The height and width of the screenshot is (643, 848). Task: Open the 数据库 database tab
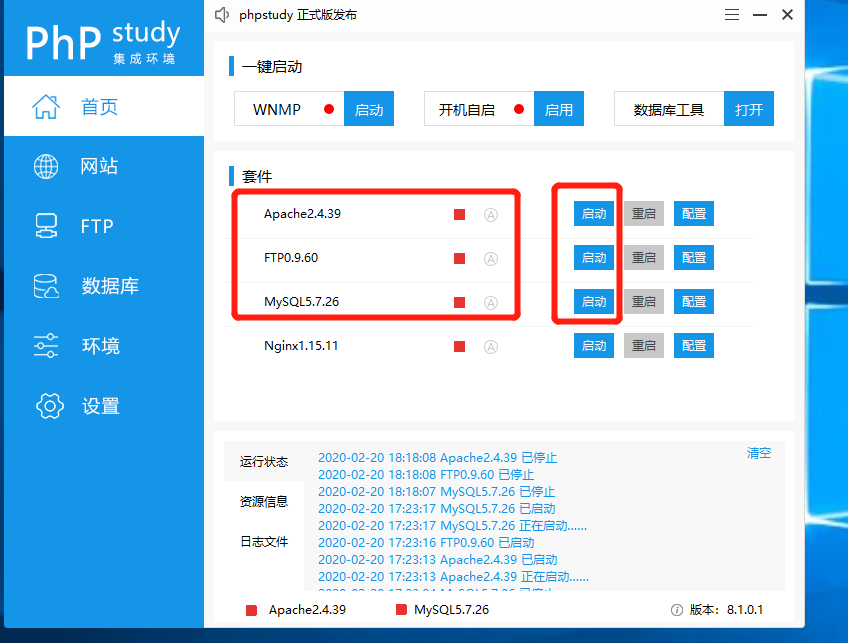coord(104,286)
